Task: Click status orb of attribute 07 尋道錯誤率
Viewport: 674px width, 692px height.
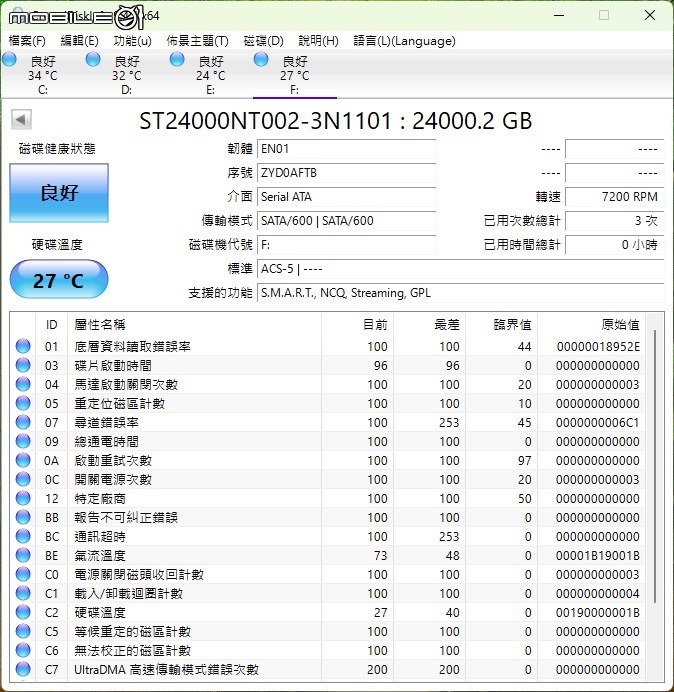Action: point(23,422)
